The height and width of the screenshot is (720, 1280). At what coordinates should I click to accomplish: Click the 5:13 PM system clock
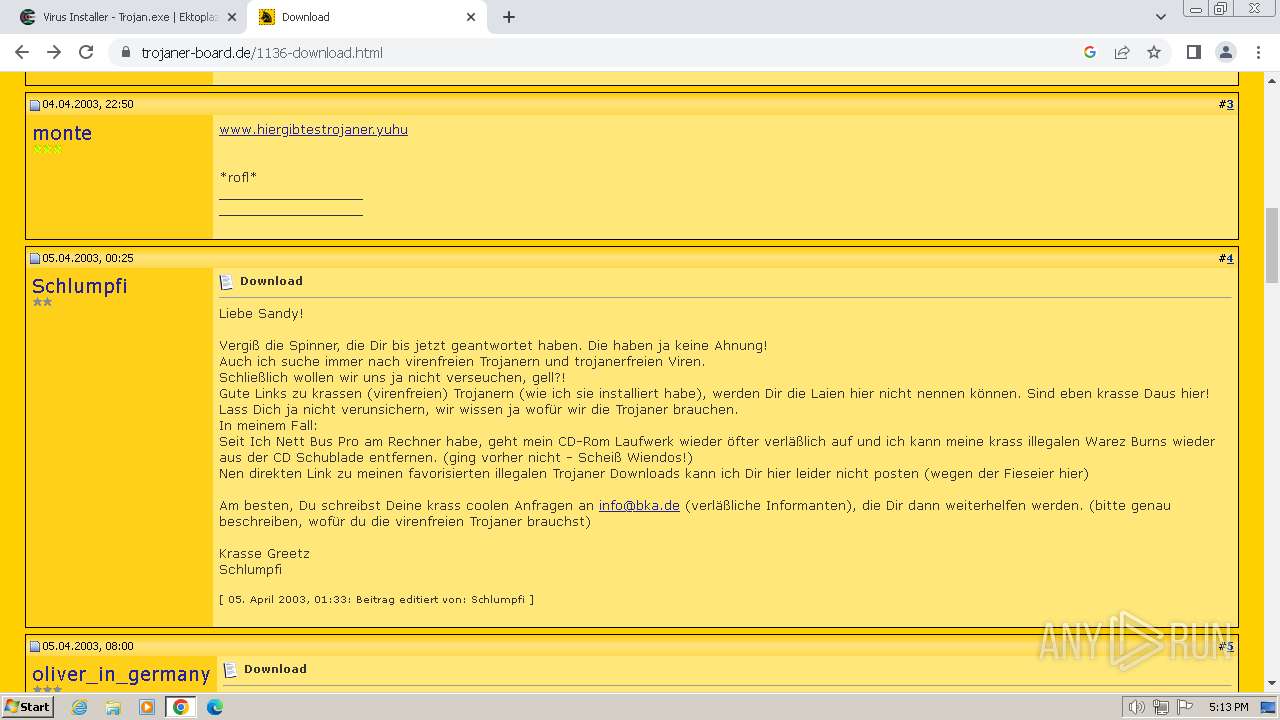(x=1228, y=707)
